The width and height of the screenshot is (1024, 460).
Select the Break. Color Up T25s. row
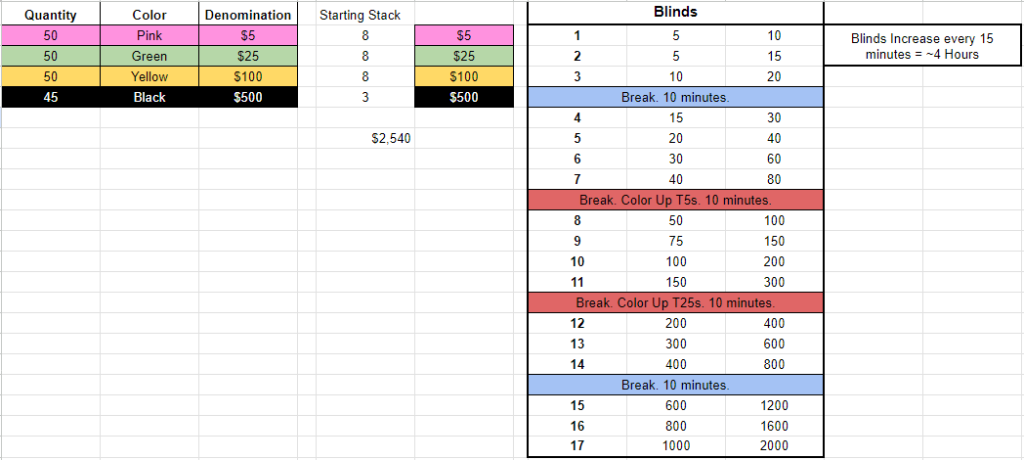pos(675,303)
